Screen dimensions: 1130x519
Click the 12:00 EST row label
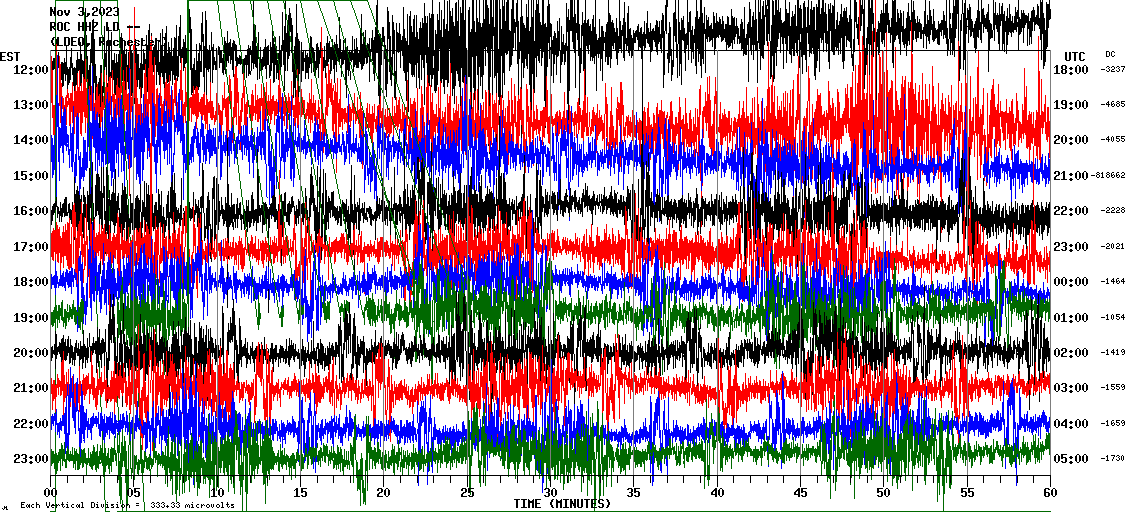pos(30,69)
